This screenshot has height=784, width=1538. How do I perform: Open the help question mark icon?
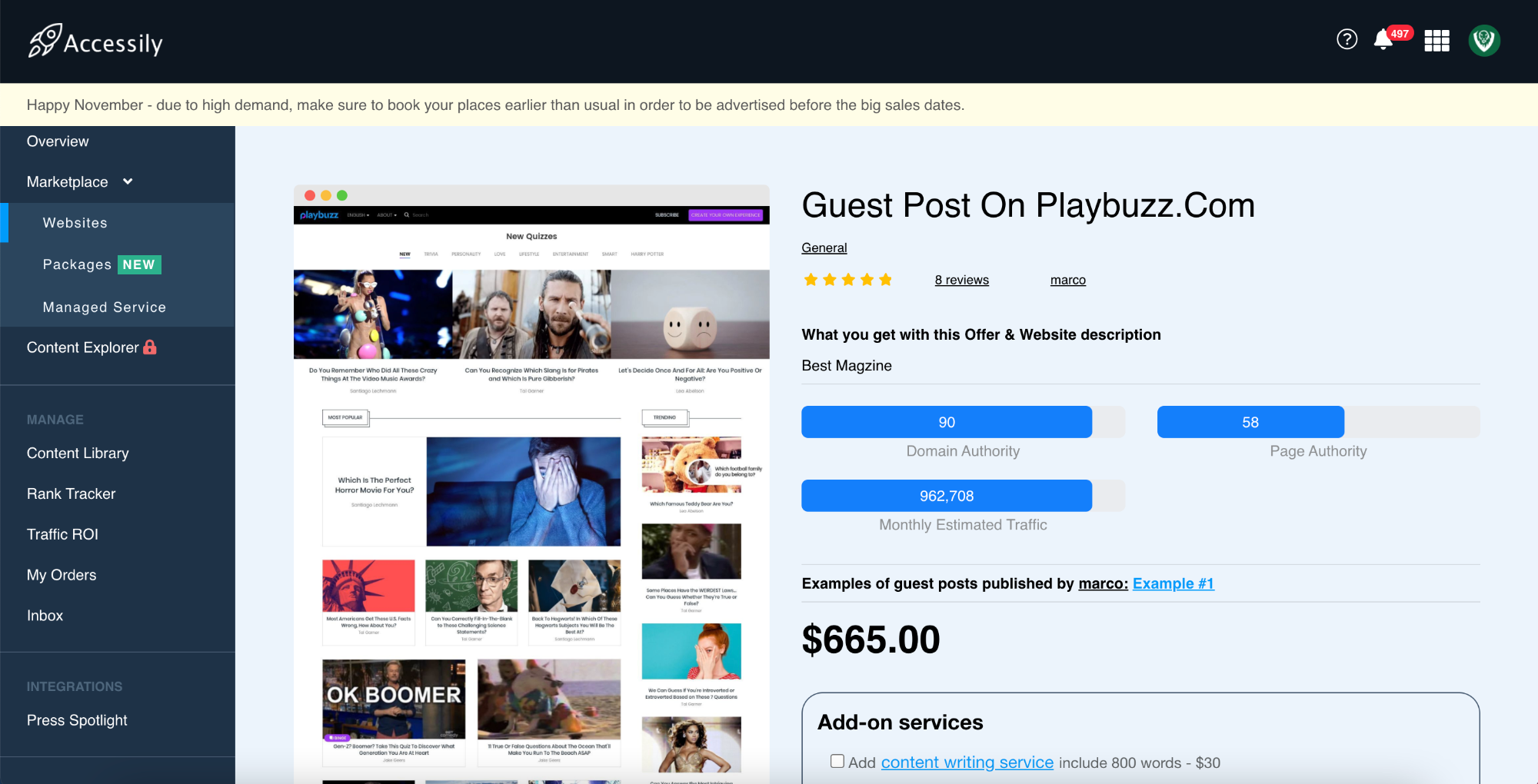point(1347,39)
